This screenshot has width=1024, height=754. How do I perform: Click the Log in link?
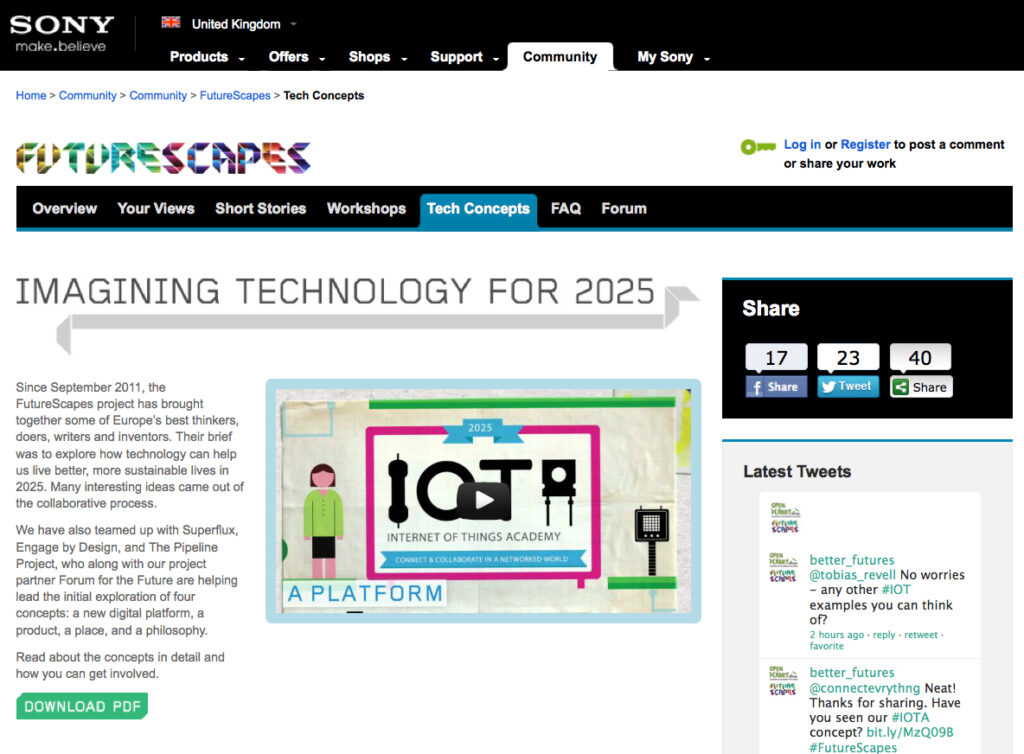(802, 144)
